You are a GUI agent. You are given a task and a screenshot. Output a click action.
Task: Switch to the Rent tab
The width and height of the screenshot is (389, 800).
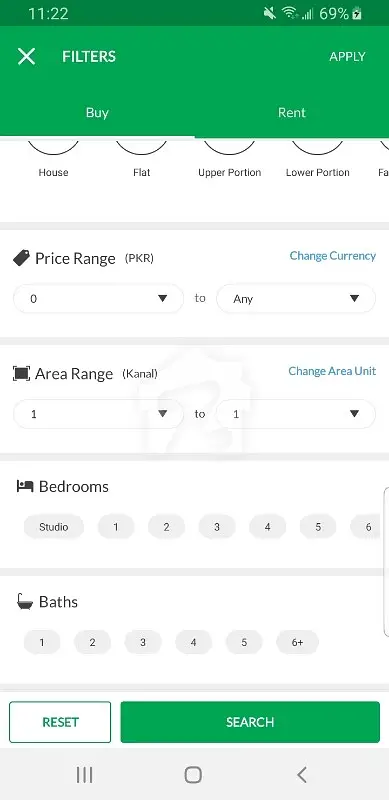(291, 113)
